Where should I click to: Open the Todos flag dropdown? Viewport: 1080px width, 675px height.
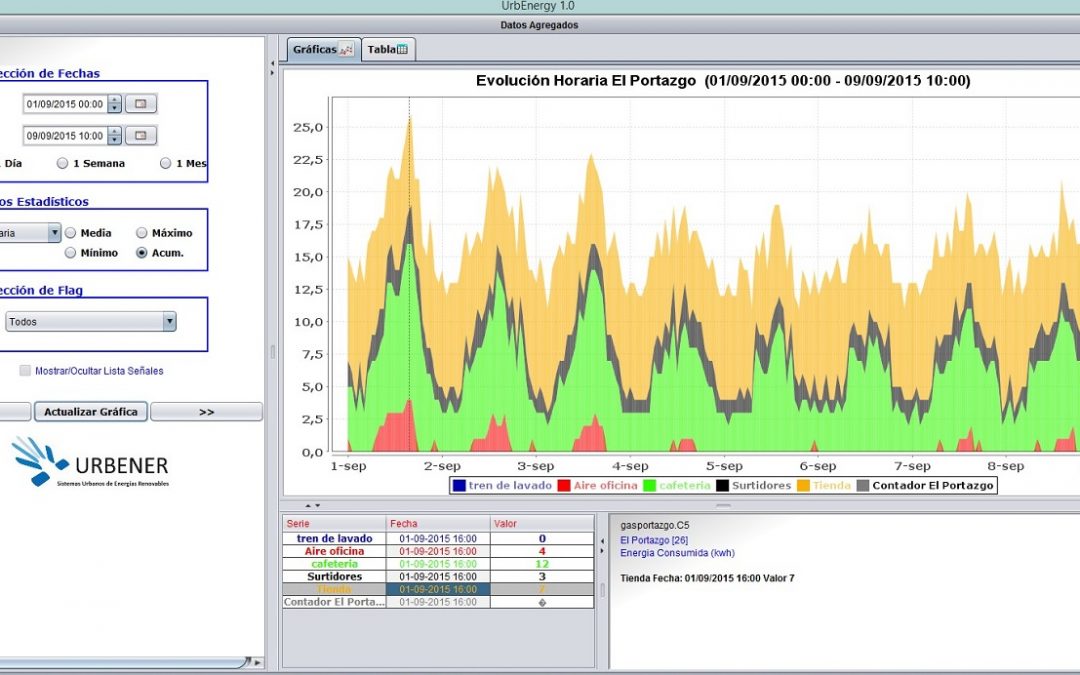(169, 322)
